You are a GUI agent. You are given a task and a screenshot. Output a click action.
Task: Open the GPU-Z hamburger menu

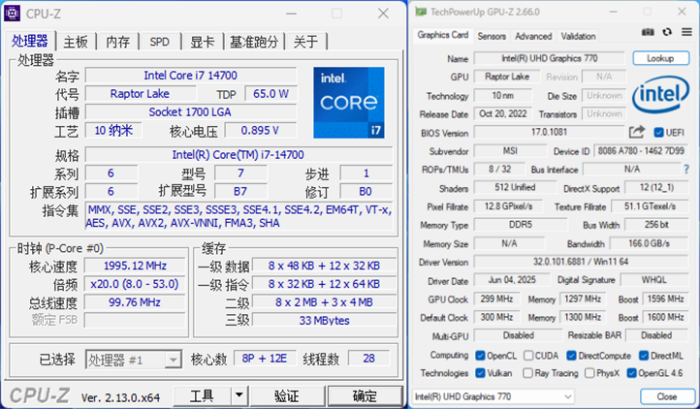pos(687,32)
